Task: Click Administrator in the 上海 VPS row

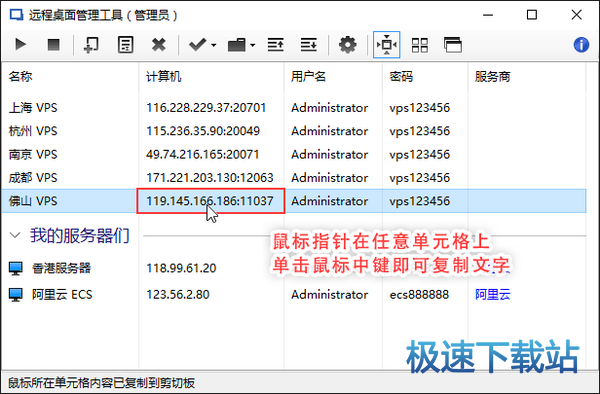Action: (329, 107)
